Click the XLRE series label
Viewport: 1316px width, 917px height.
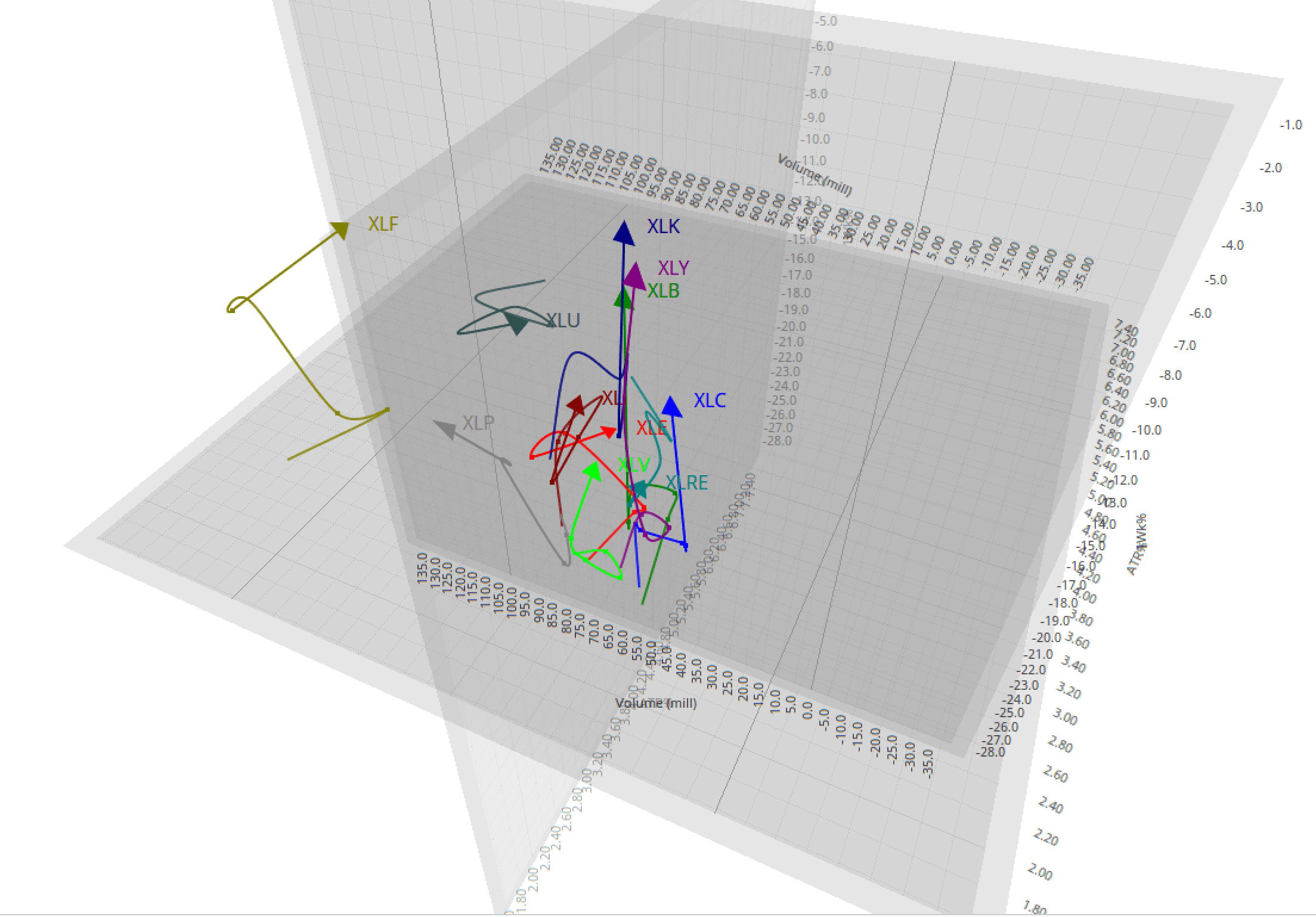click(x=687, y=483)
